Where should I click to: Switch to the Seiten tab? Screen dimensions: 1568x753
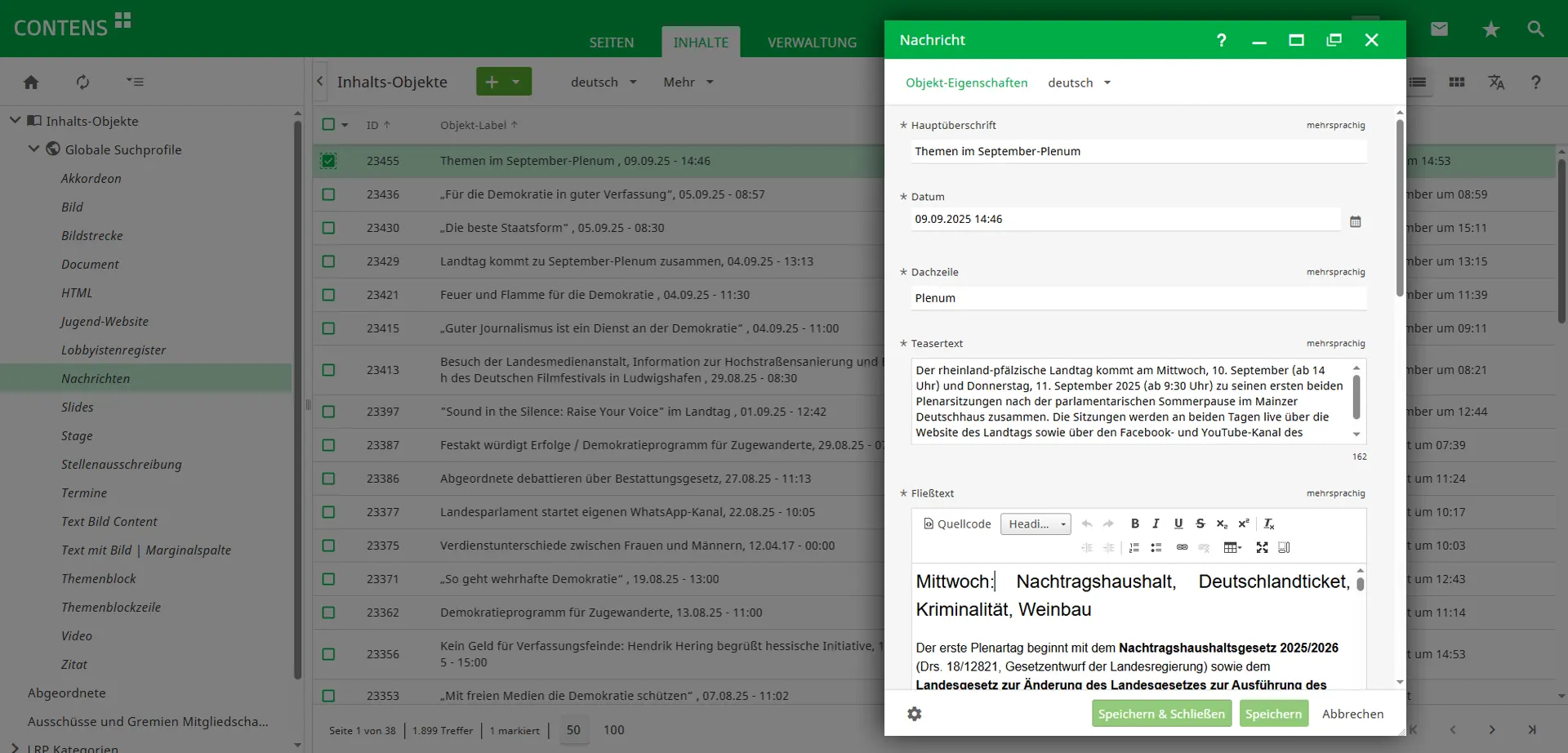click(611, 42)
